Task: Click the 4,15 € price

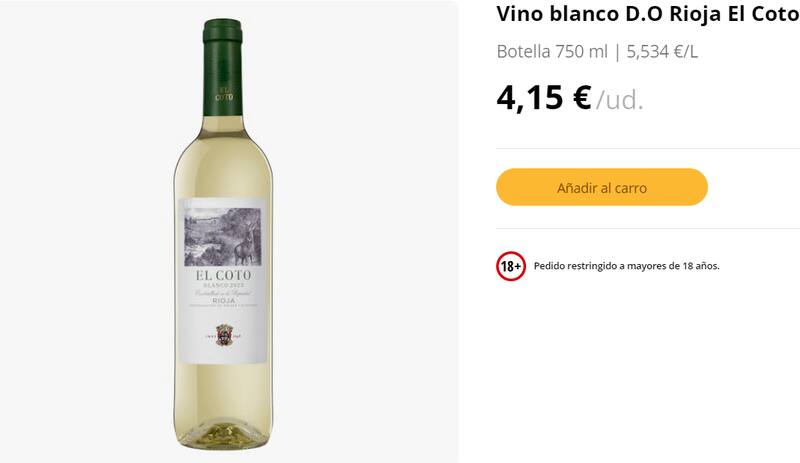Action: [x=544, y=98]
